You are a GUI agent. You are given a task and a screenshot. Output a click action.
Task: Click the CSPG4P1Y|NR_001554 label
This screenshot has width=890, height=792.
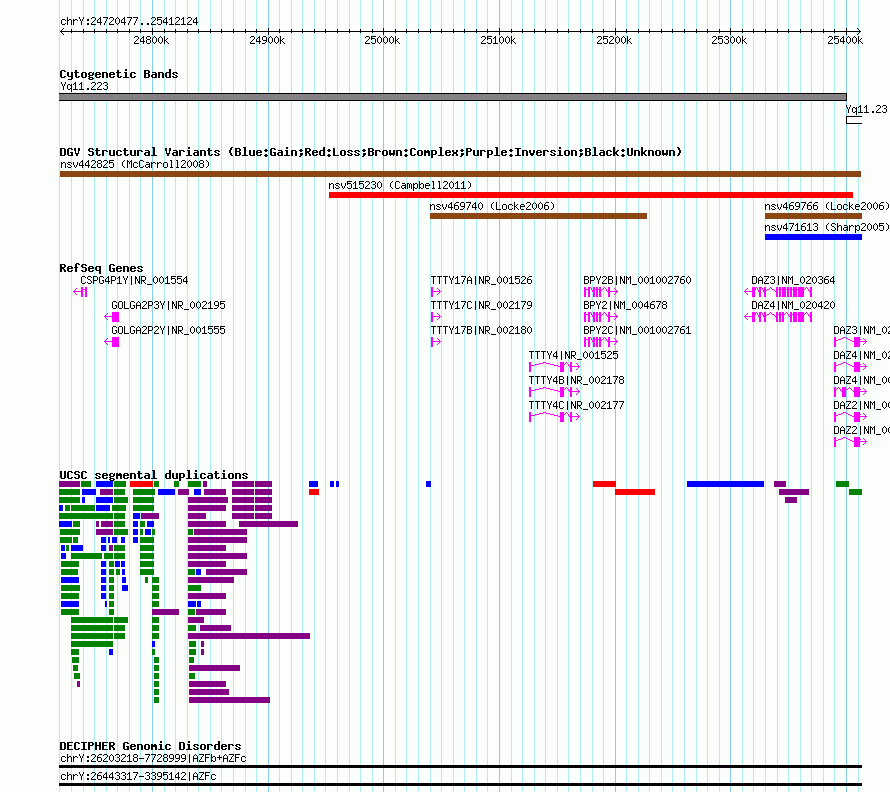point(134,280)
